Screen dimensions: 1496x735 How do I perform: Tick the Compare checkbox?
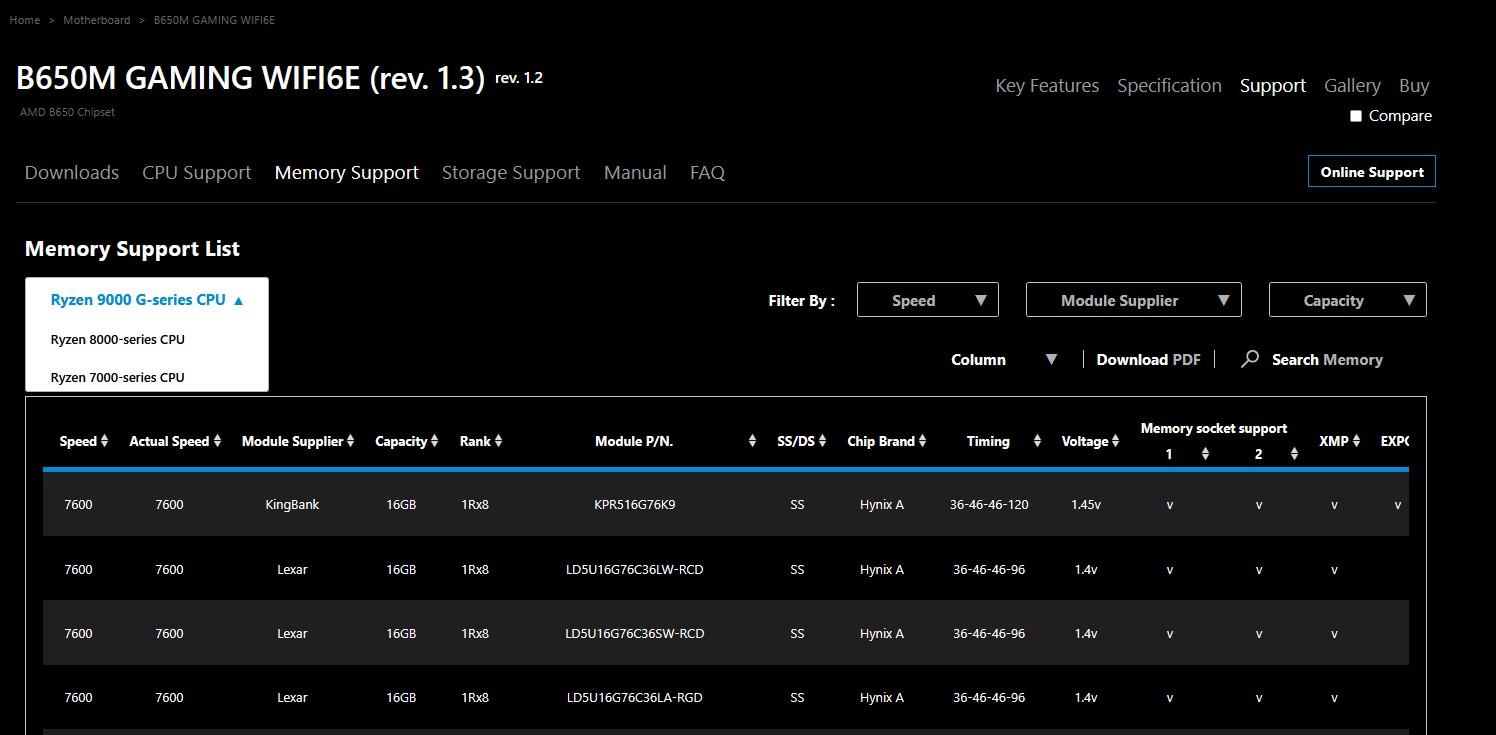pyautogui.click(x=1356, y=116)
